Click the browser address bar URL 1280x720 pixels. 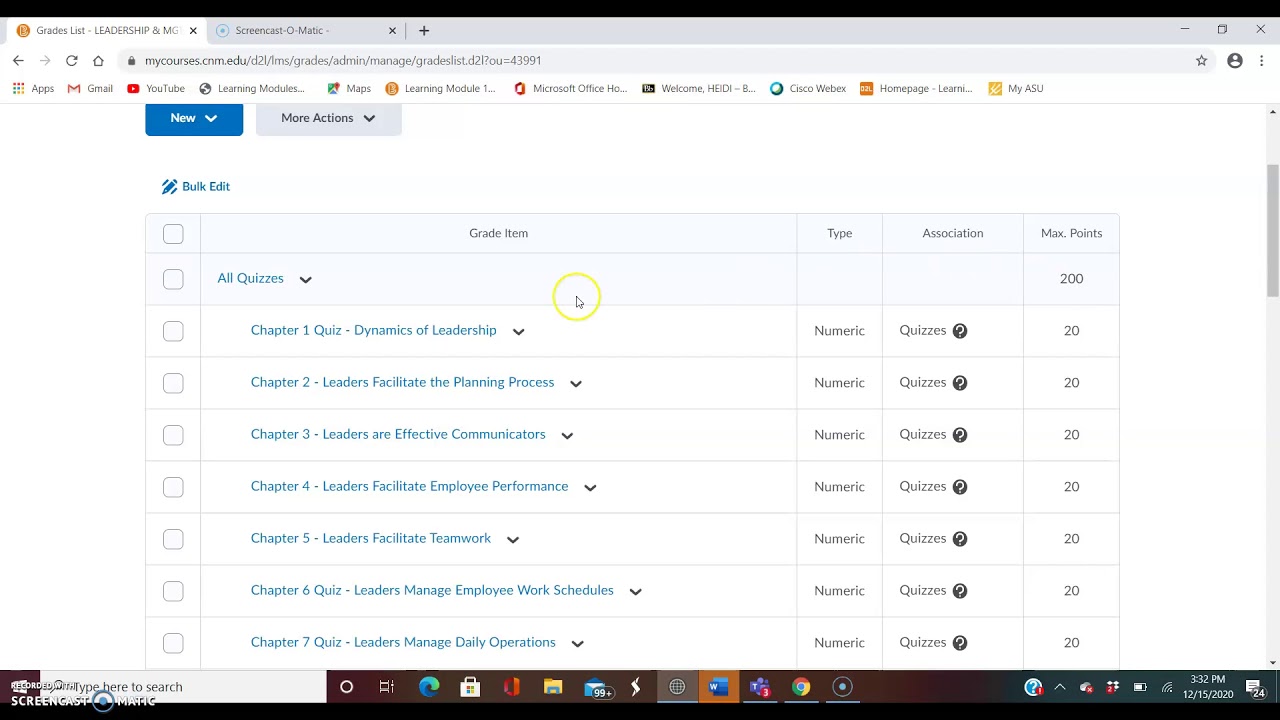tap(343, 60)
